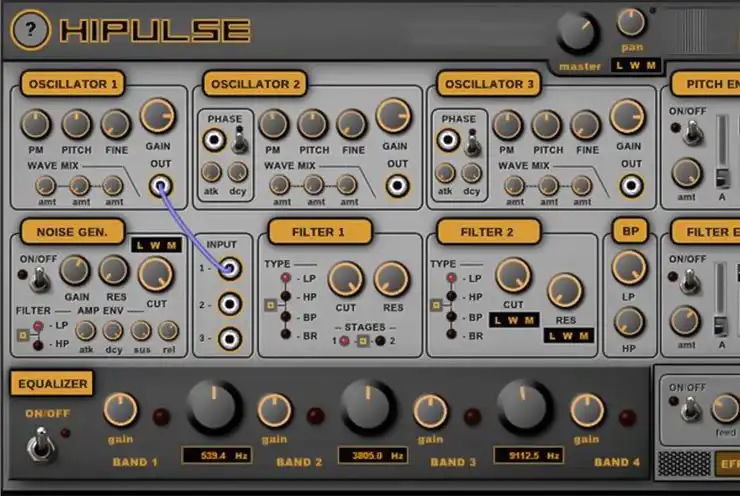Click filter INPUT jack 2
The image size is (740, 496).
(230, 304)
